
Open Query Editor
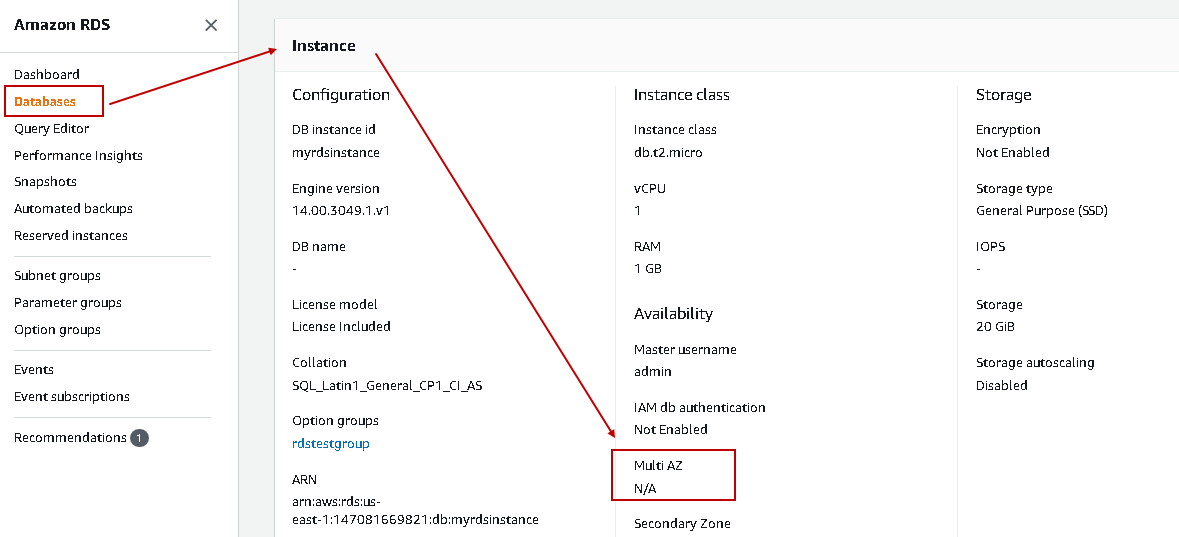[52, 129]
